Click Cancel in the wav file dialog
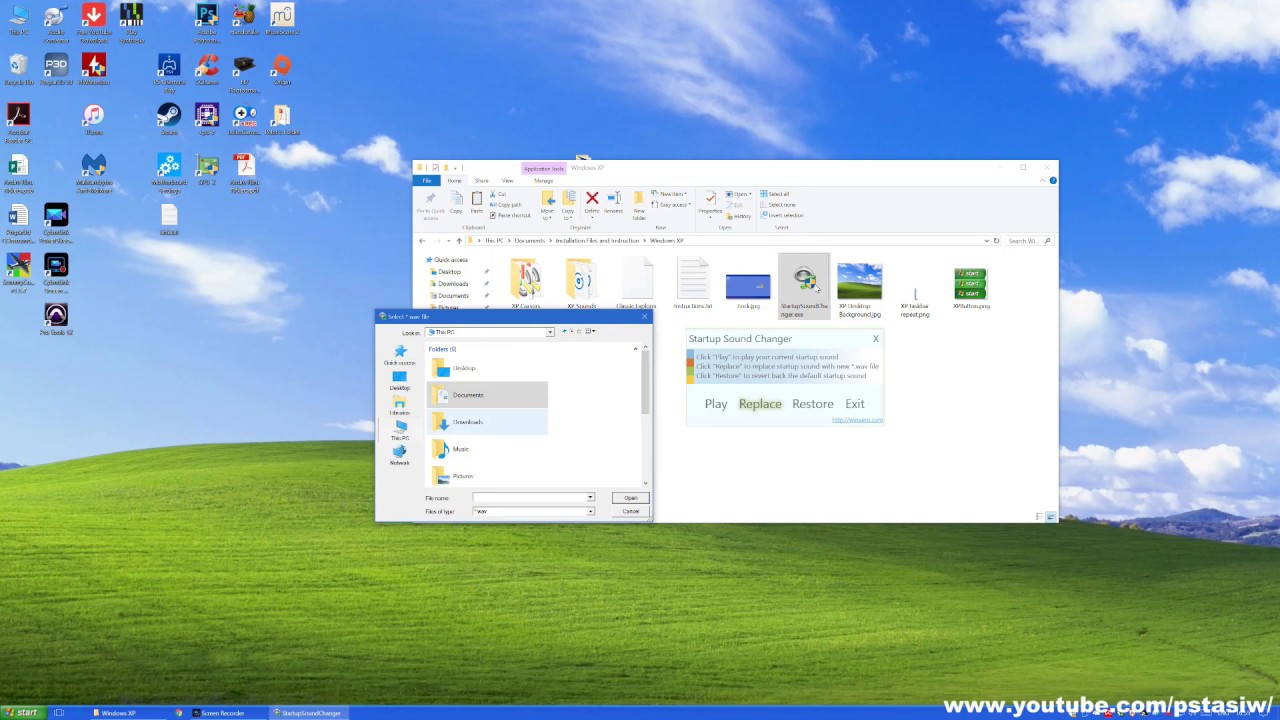1280x720 pixels. (631, 511)
